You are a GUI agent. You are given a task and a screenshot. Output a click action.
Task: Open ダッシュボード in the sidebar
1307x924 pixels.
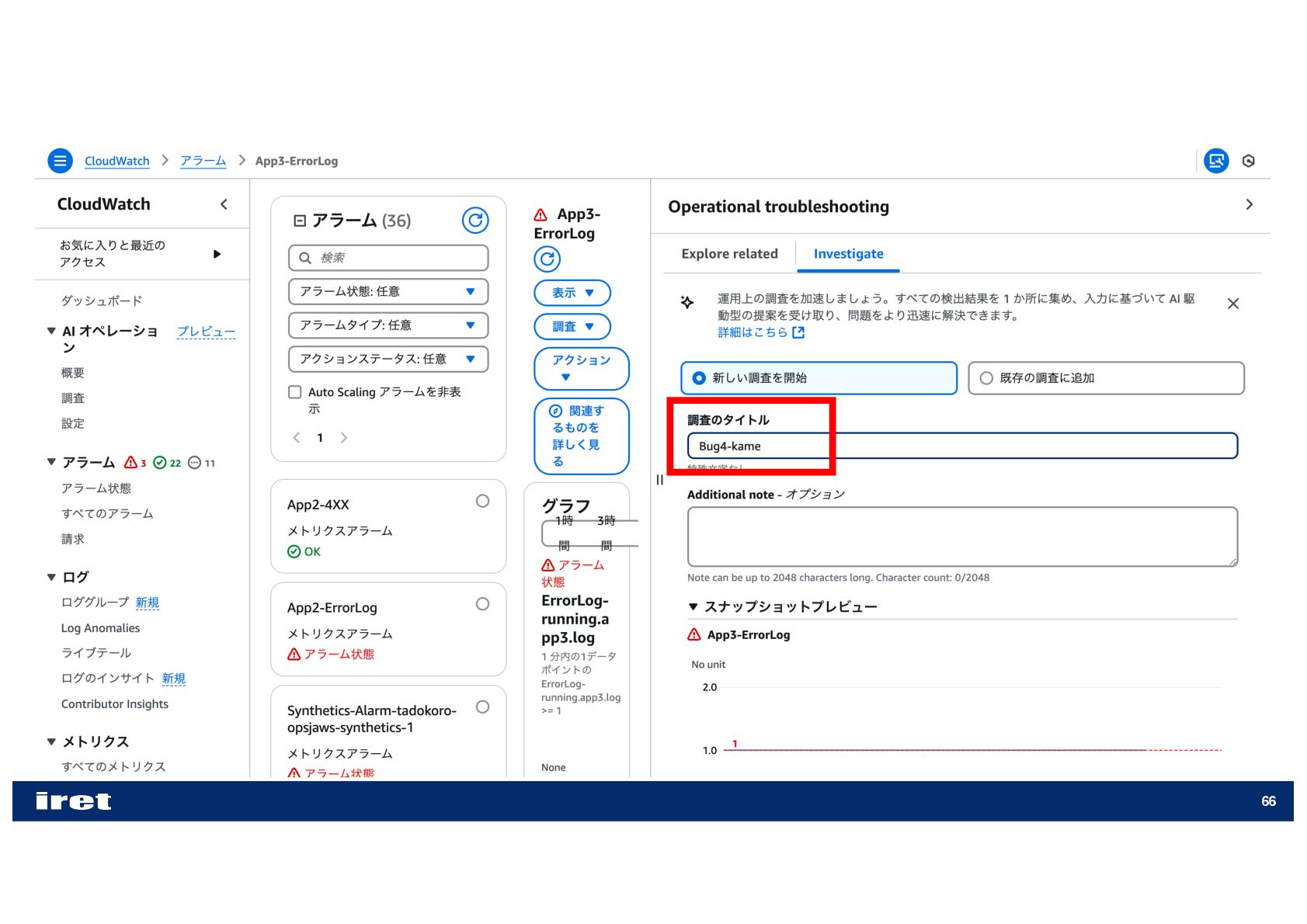102,300
